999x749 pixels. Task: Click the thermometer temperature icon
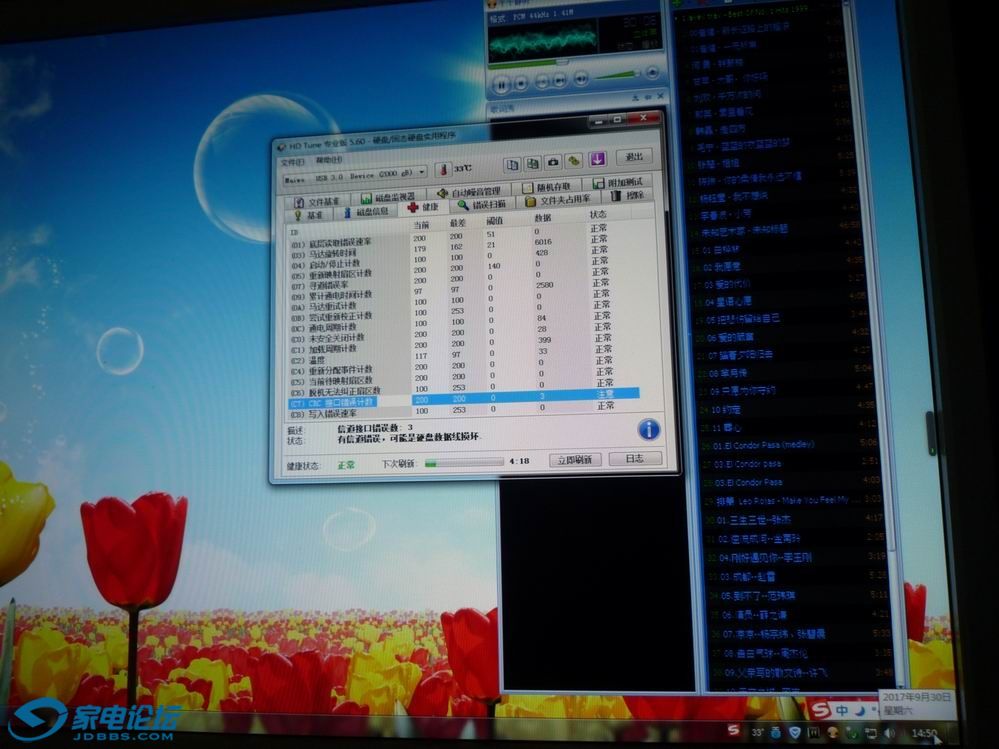(x=443, y=171)
